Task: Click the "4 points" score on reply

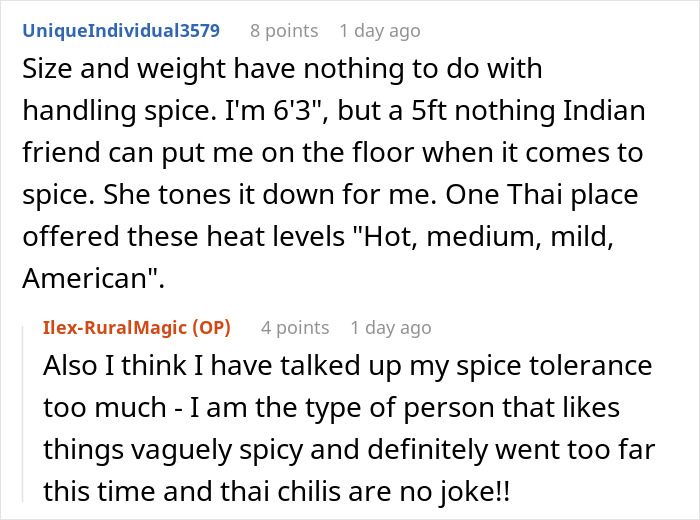Action: pyautogui.click(x=294, y=327)
